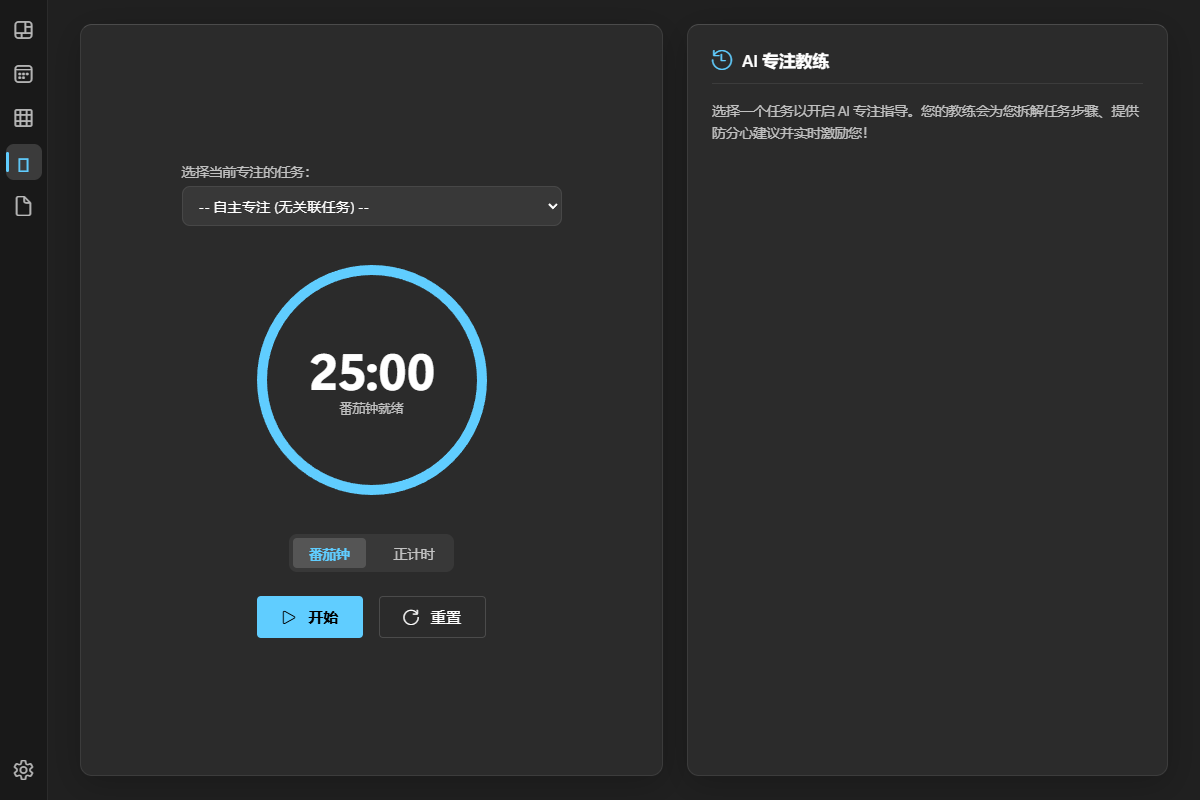Screen dimensions: 1200x800
Task: Select the highlighted blue focus timer sidebar icon
Action: [x=23, y=162]
